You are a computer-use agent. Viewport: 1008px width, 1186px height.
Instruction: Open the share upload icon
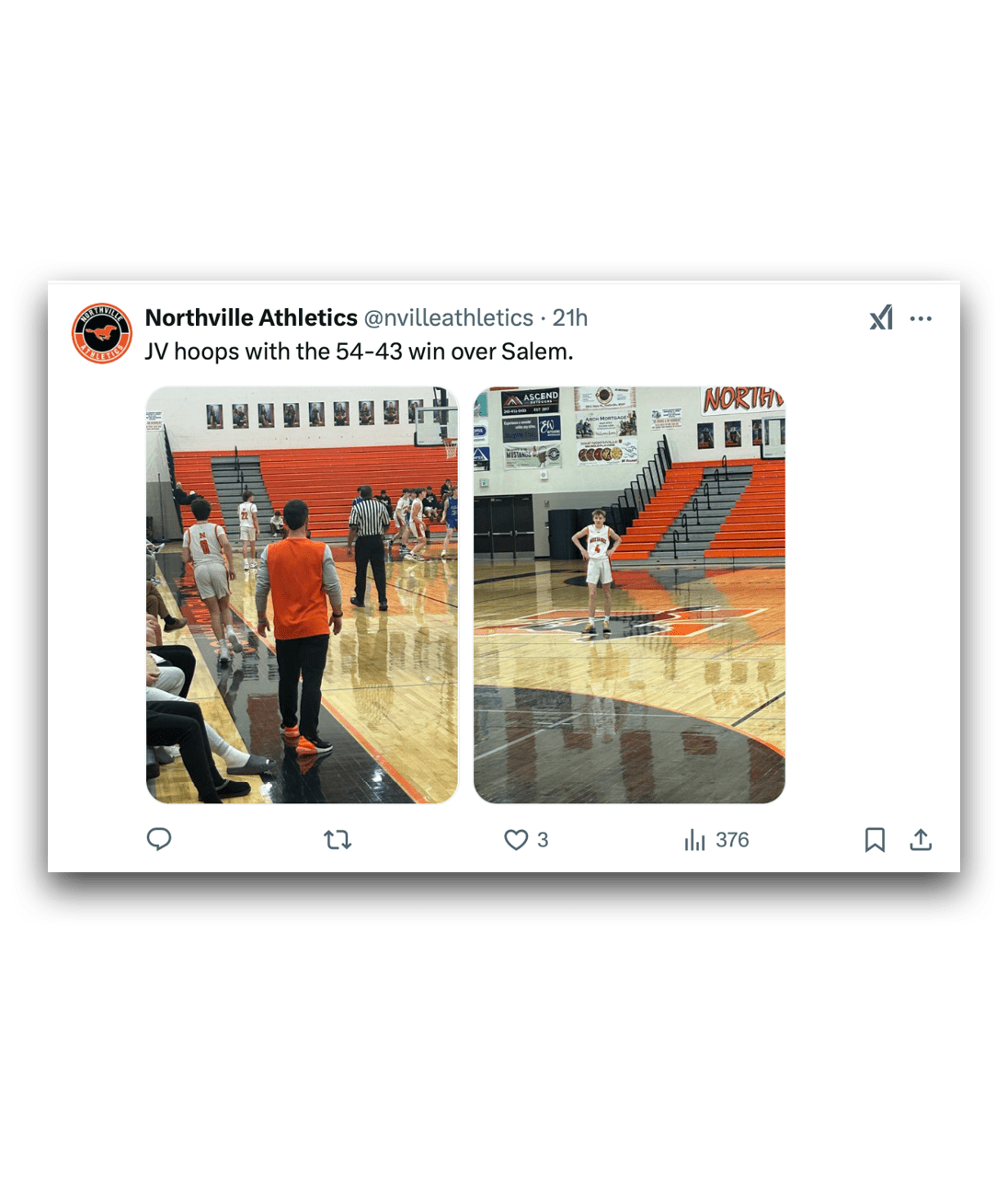coord(921,839)
